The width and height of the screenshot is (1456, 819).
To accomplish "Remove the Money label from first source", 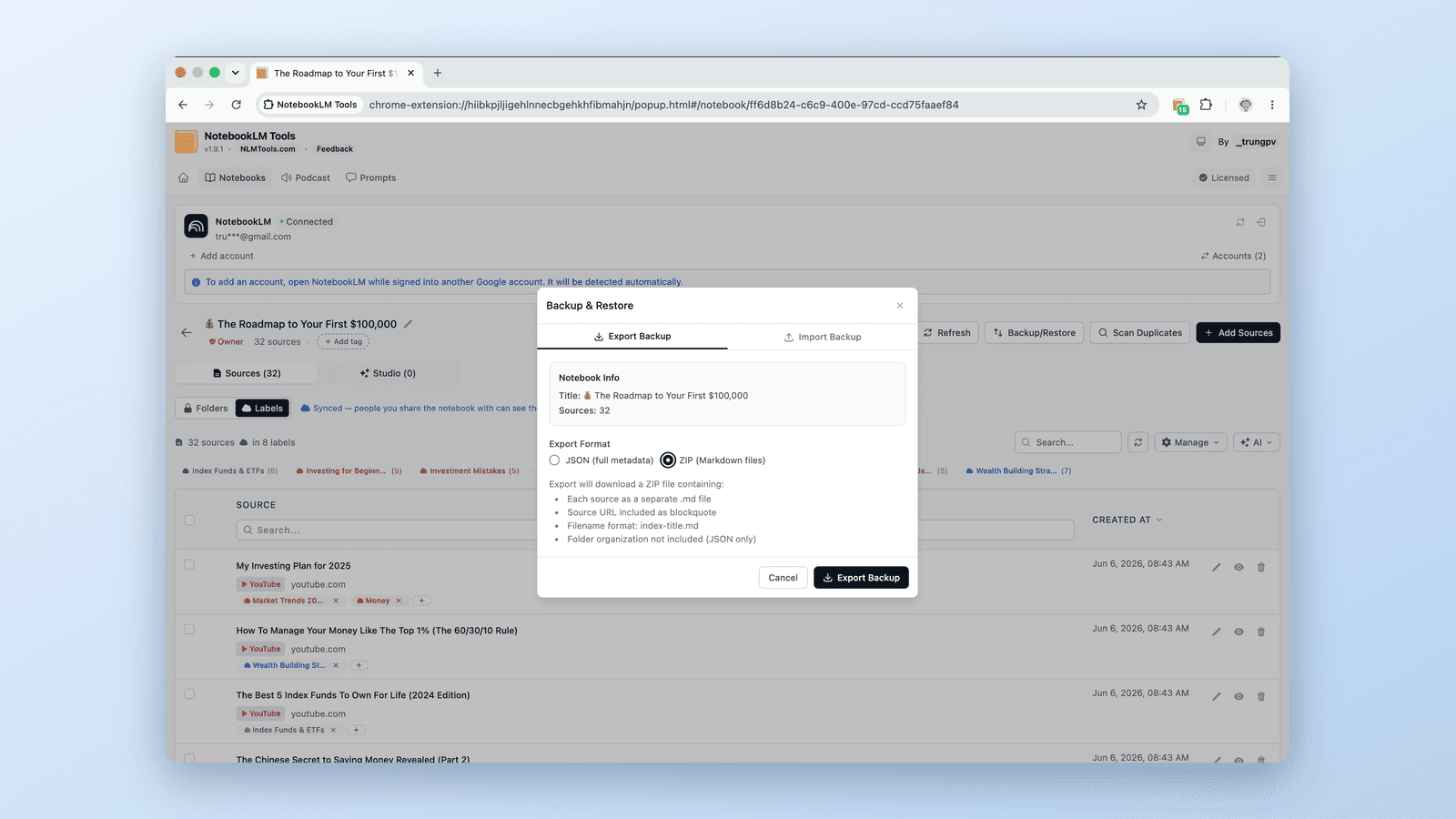I will click(x=399, y=601).
